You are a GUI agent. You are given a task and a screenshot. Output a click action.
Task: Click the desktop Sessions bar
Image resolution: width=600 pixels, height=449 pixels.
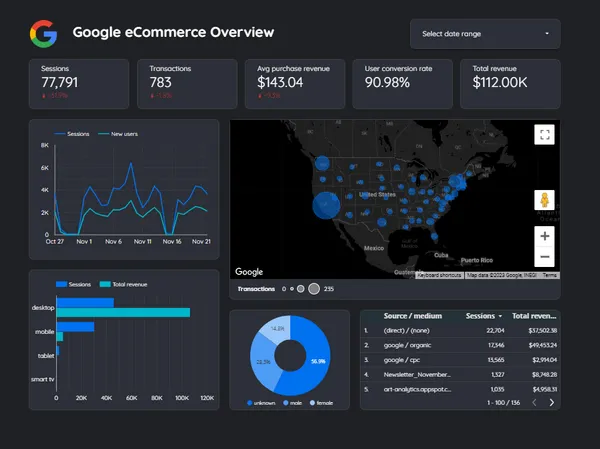tap(85, 303)
